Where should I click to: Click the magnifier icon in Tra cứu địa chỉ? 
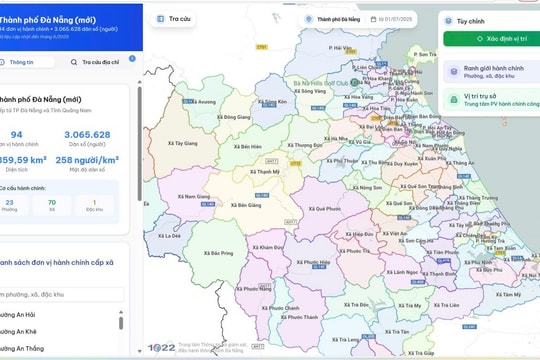pos(74,62)
